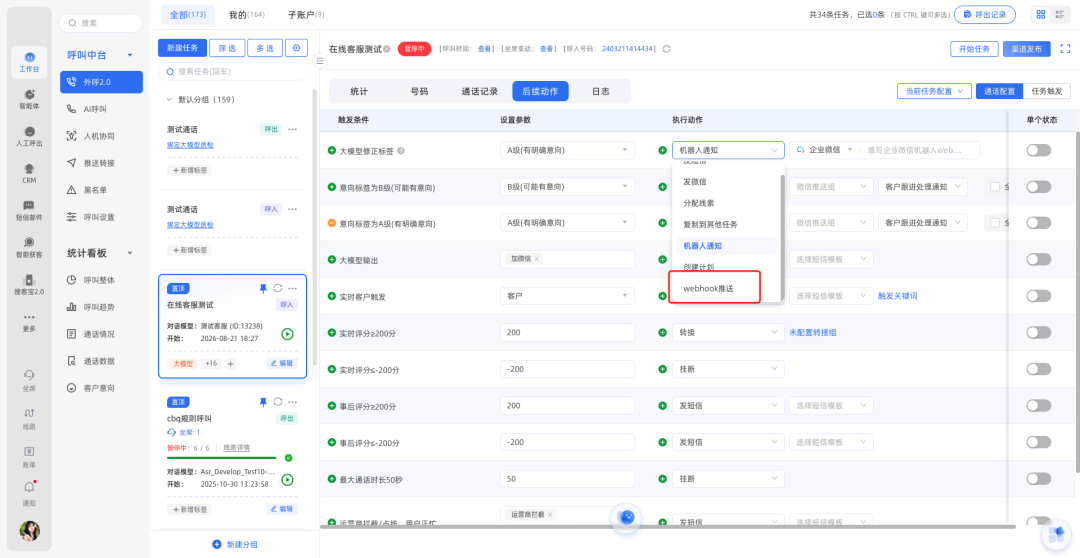This screenshot has height=558, width=1080.
Task: Click the refresh icon next to 呼入号码
Action: pos(667,48)
